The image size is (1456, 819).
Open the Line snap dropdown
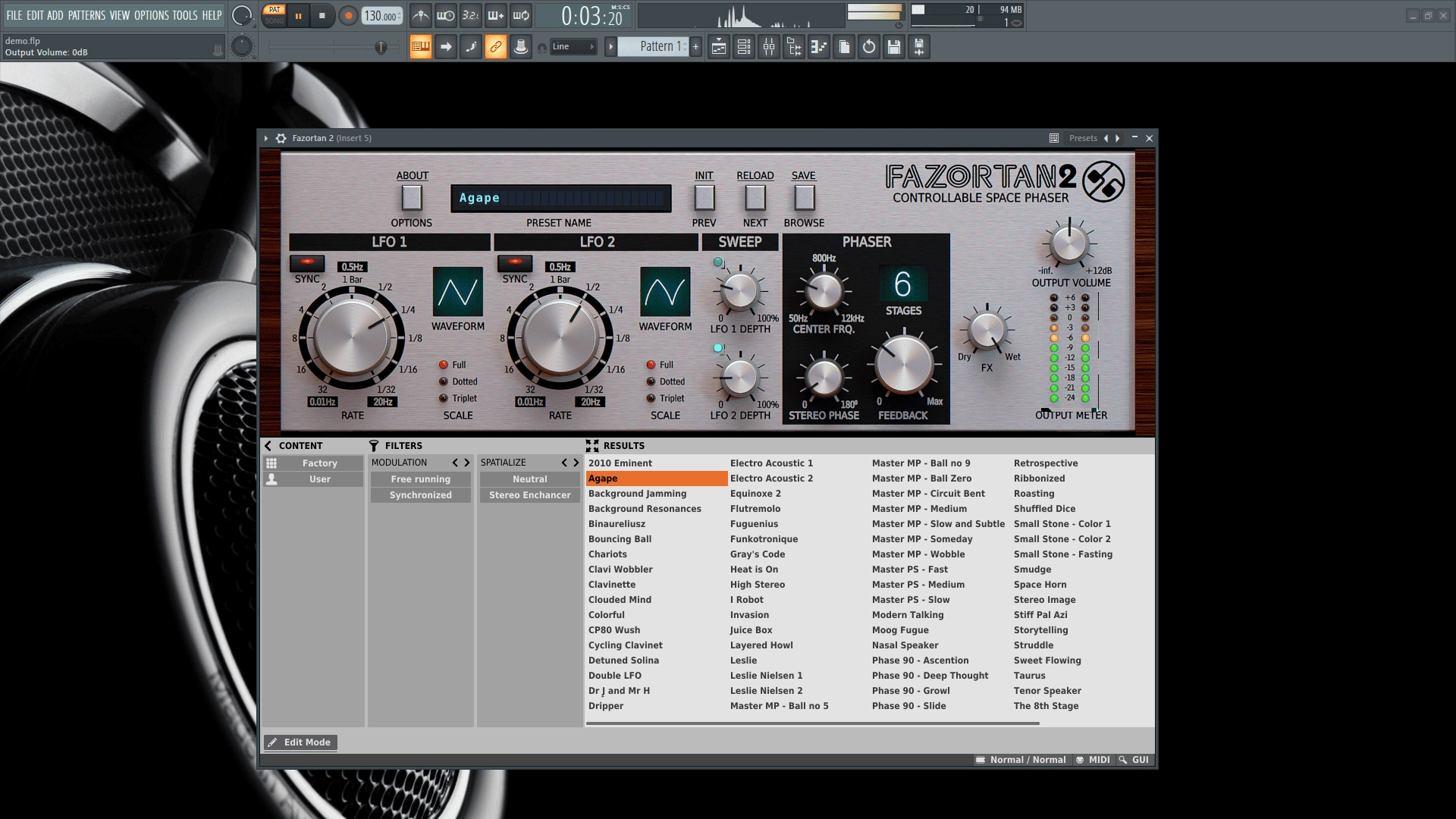(573, 47)
